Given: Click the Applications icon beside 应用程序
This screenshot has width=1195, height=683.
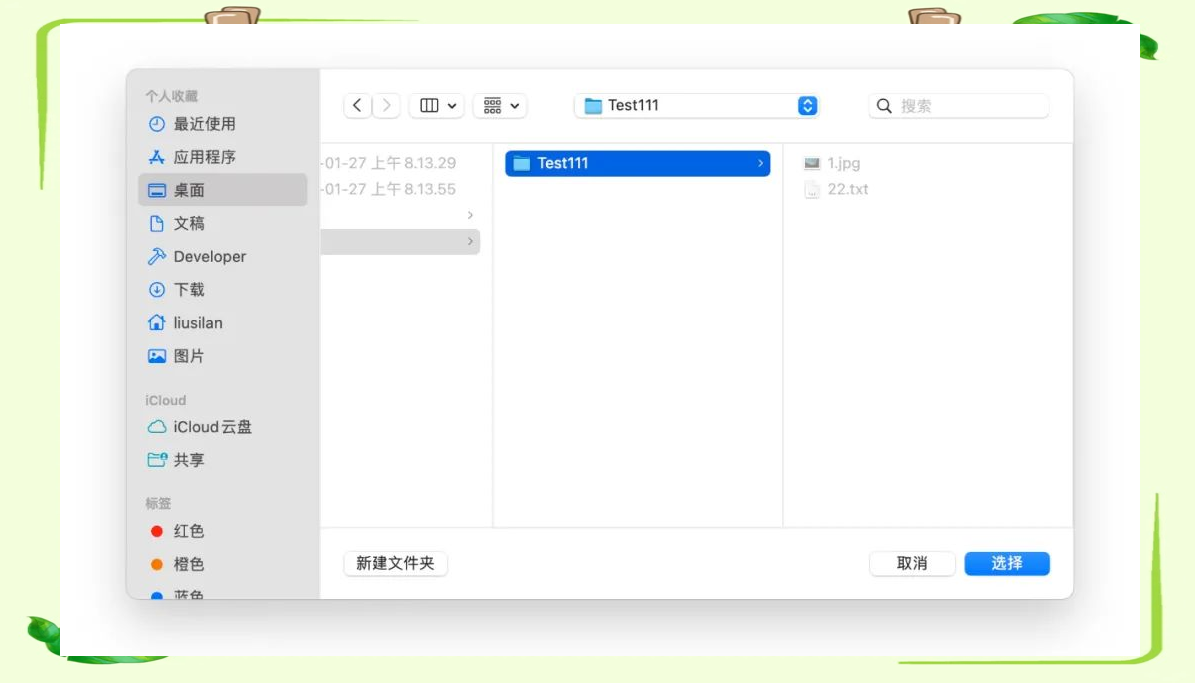Looking at the screenshot, I should [156, 156].
